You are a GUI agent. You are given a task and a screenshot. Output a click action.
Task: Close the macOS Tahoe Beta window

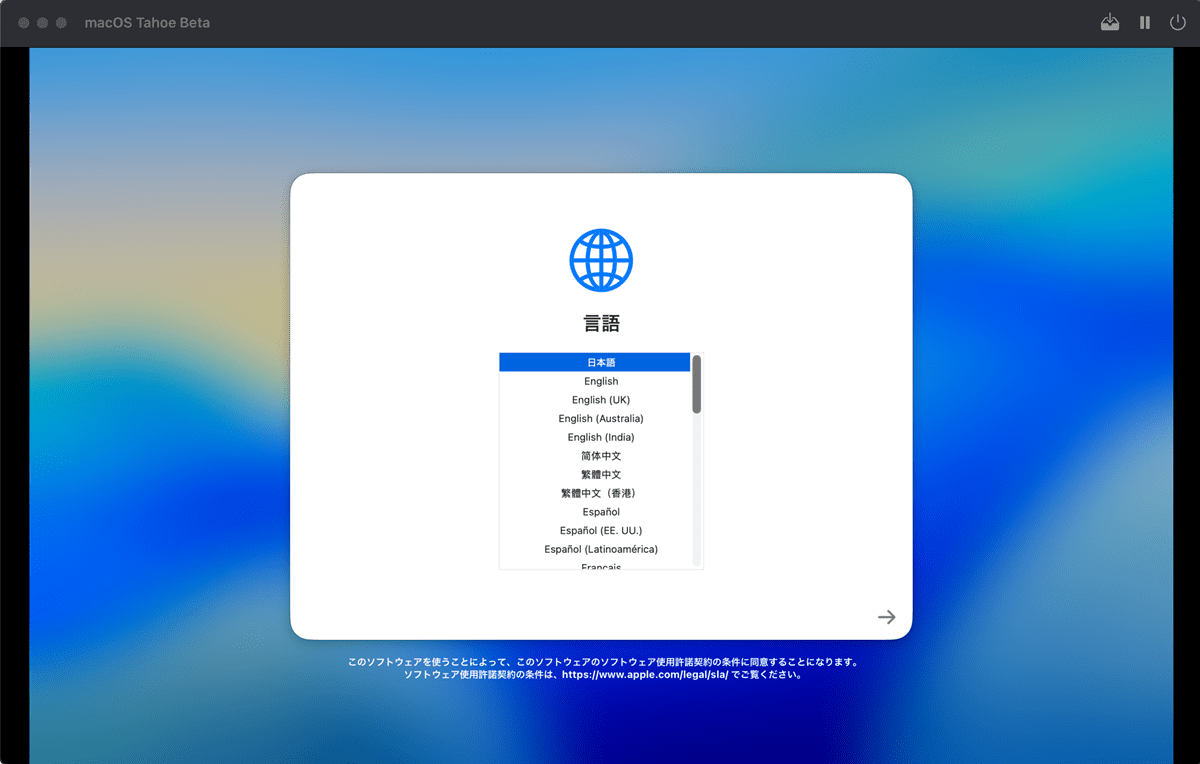click(24, 22)
